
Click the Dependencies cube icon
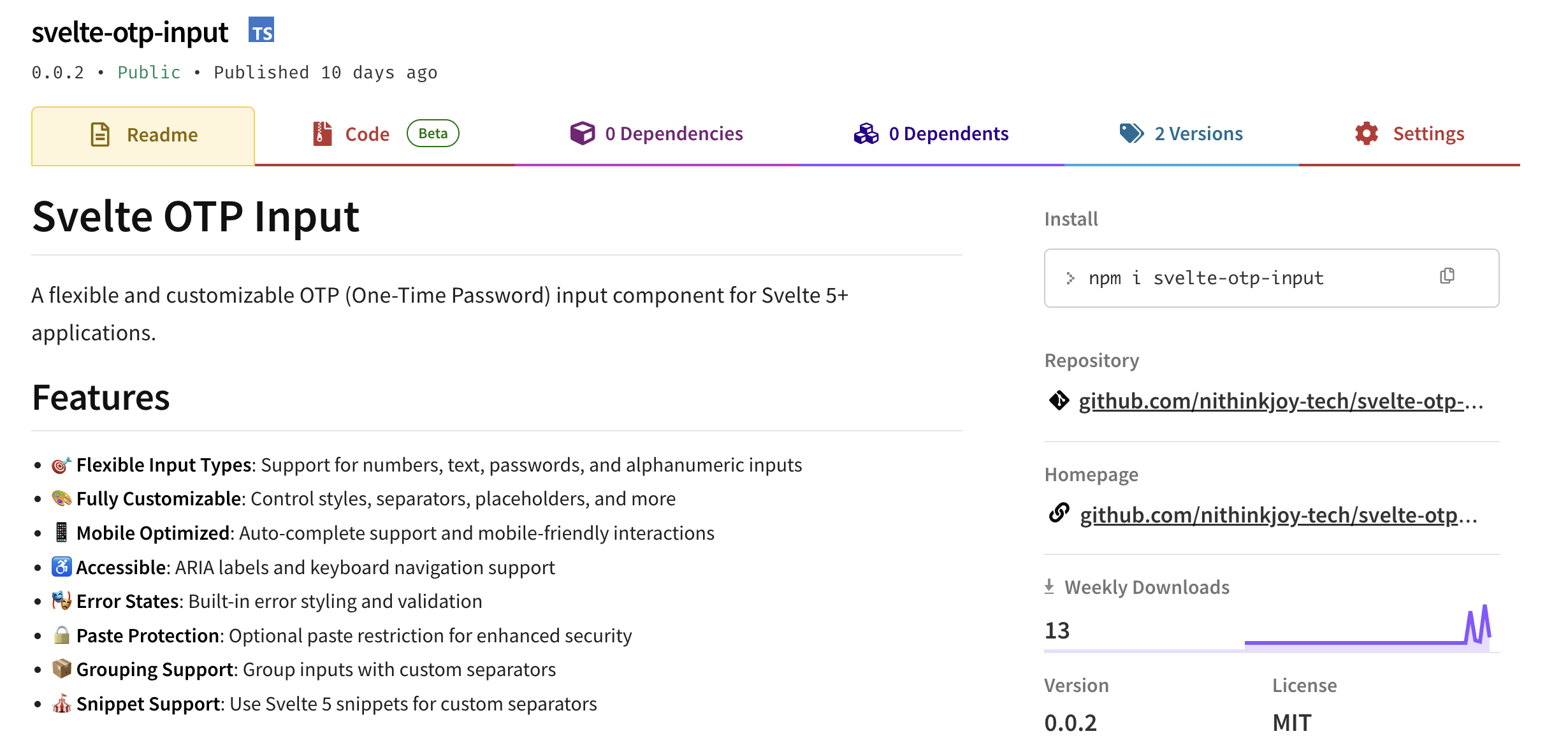(582, 133)
